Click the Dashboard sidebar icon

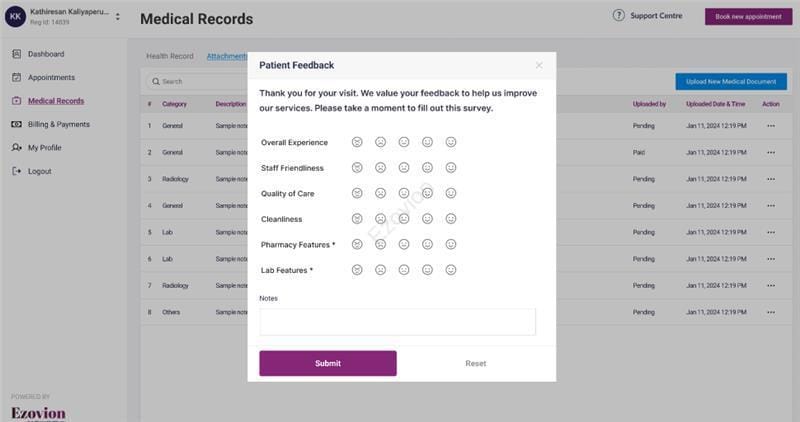[x=17, y=54]
